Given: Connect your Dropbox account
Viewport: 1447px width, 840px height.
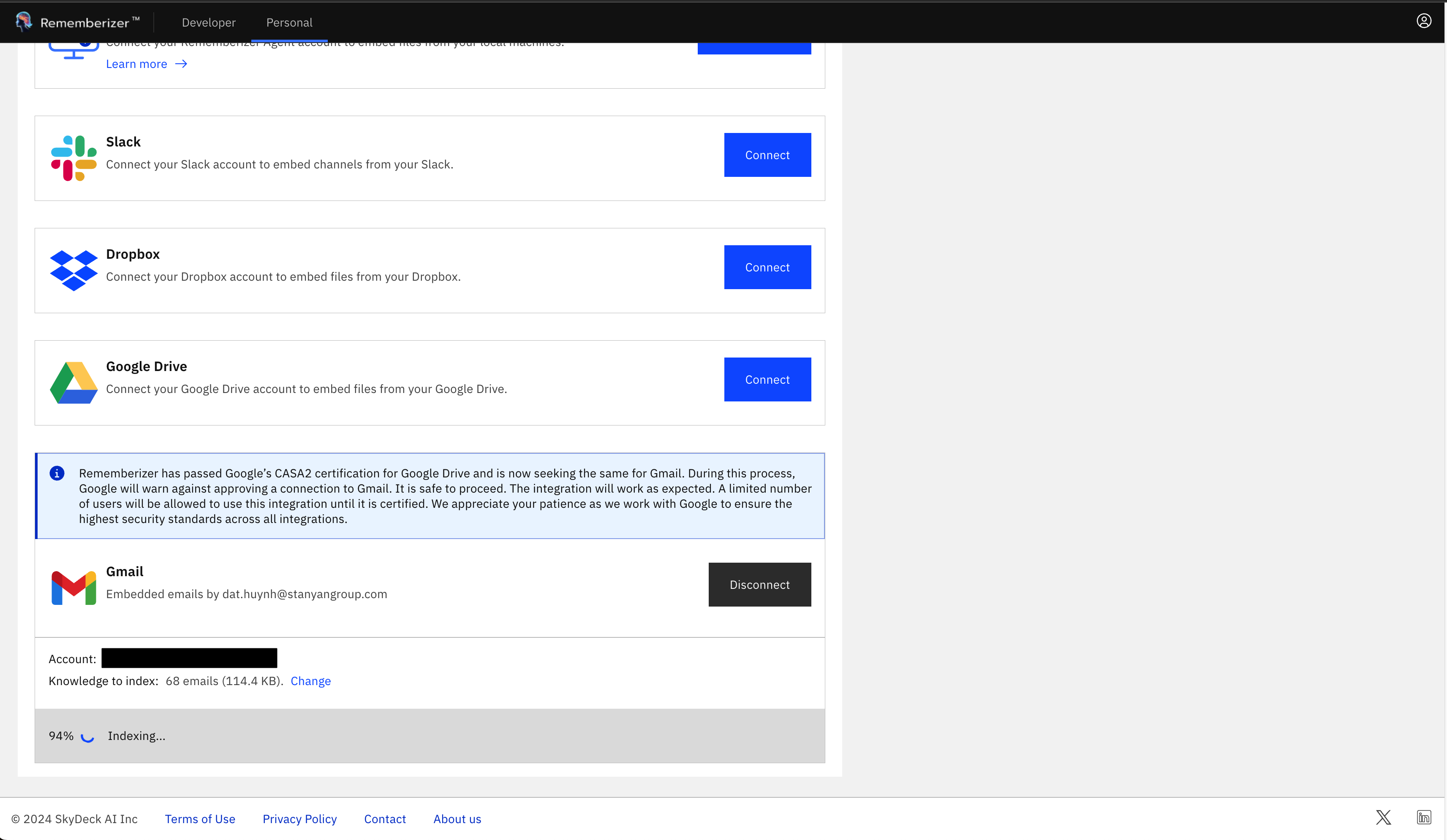Looking at the screenshot, I should 767,267.
